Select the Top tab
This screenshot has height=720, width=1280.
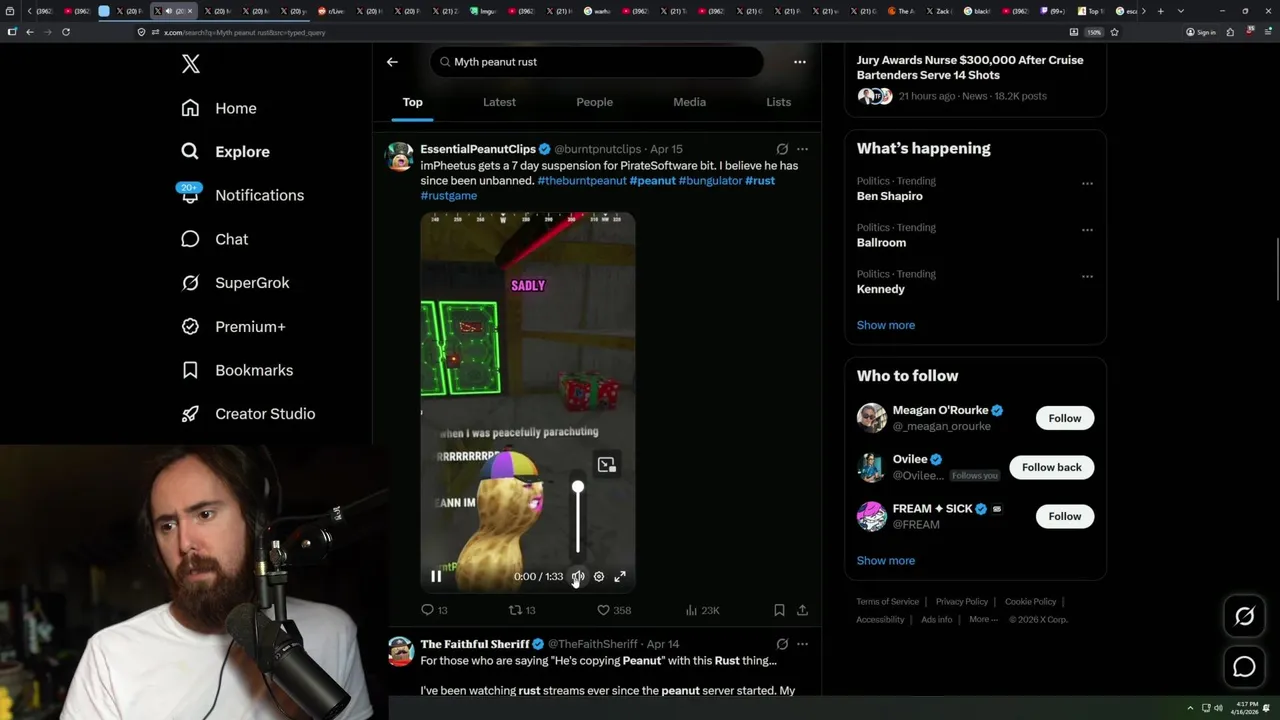click(x=412, y=102)
